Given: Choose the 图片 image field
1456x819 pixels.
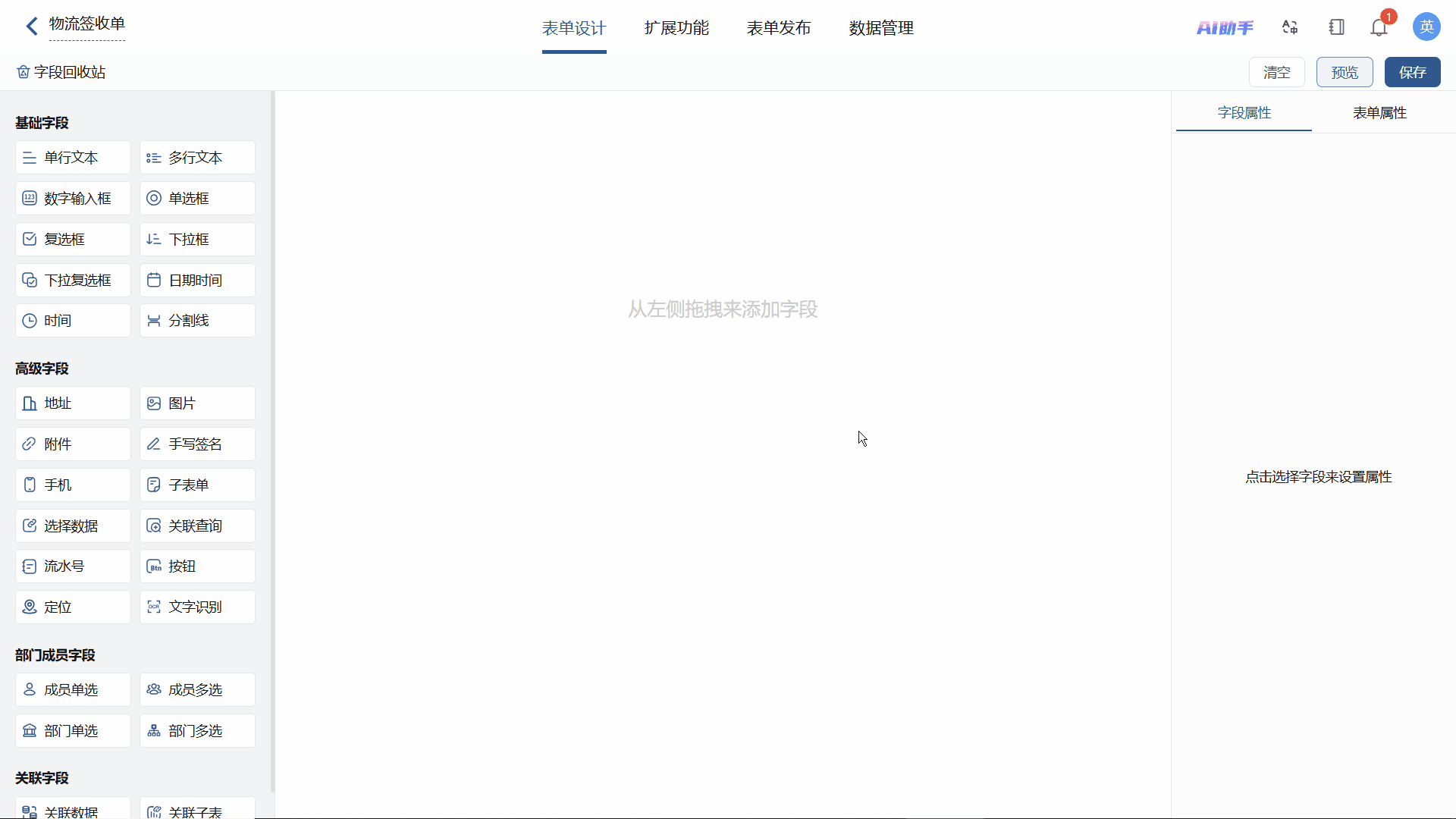Looking at the screenshot, I should click(x=197, y=403).
